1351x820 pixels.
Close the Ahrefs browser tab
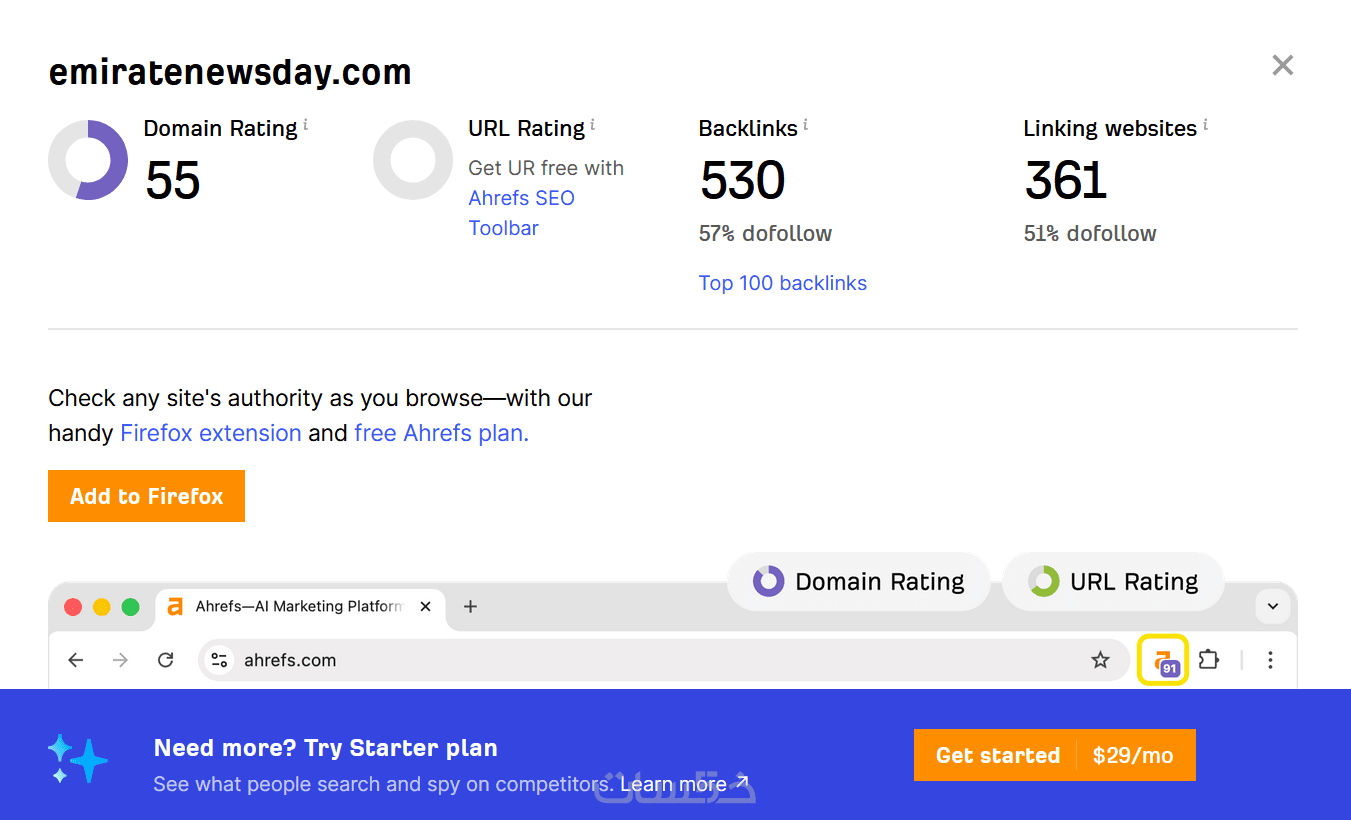(426, 607)
